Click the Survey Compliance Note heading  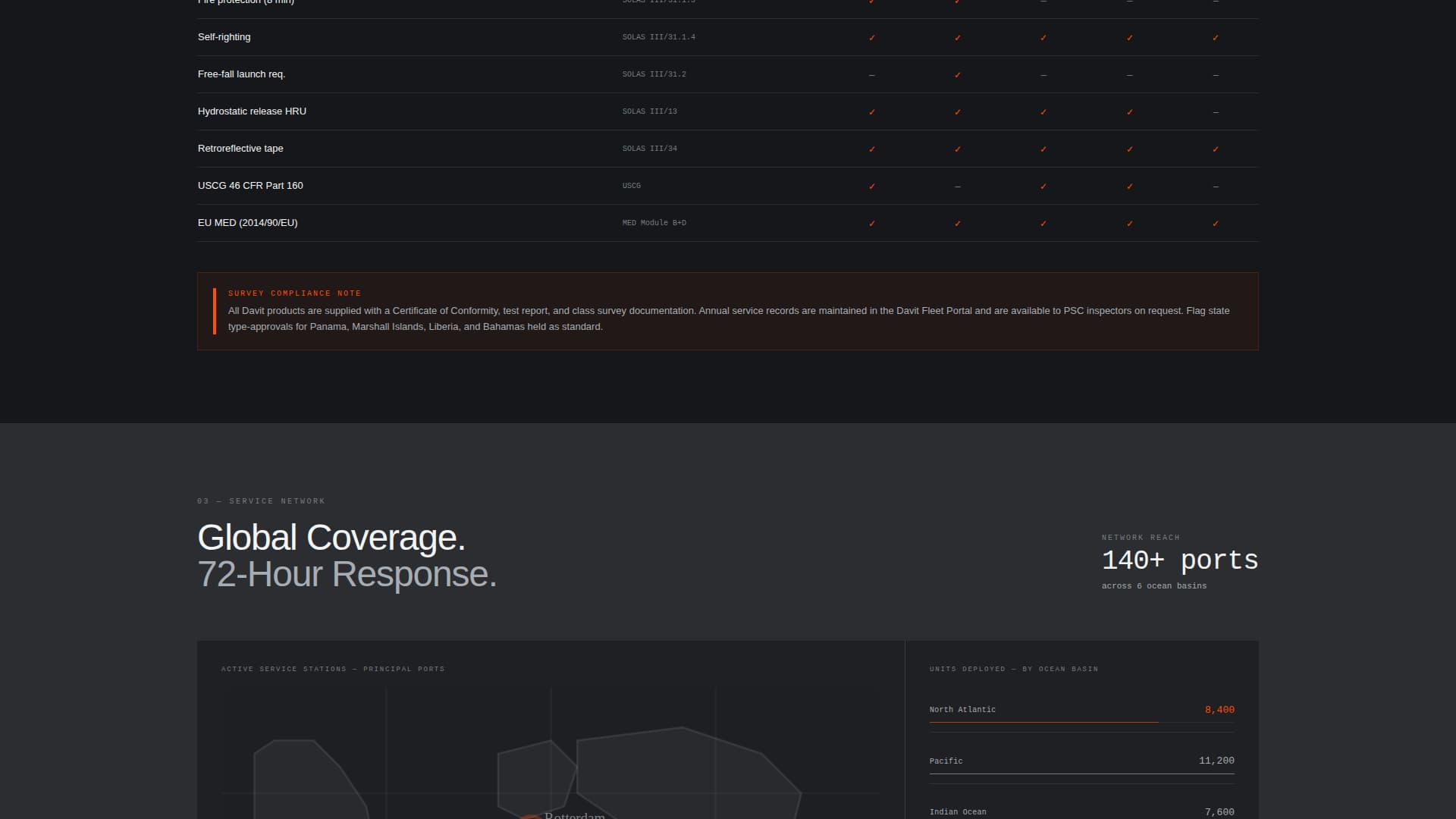294,293
